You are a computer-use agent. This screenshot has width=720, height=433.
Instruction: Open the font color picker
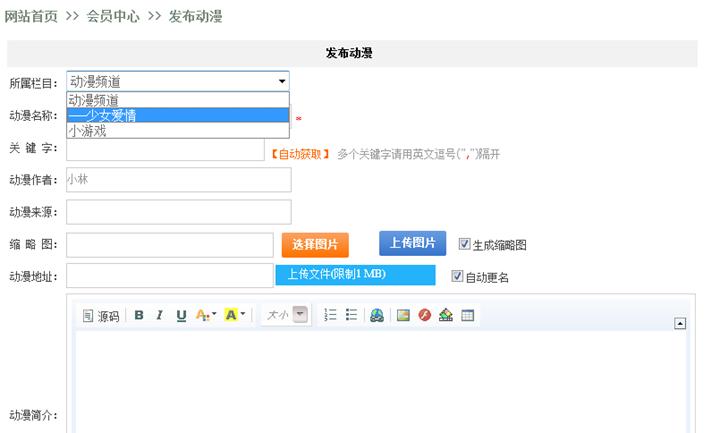click(205, 315)
